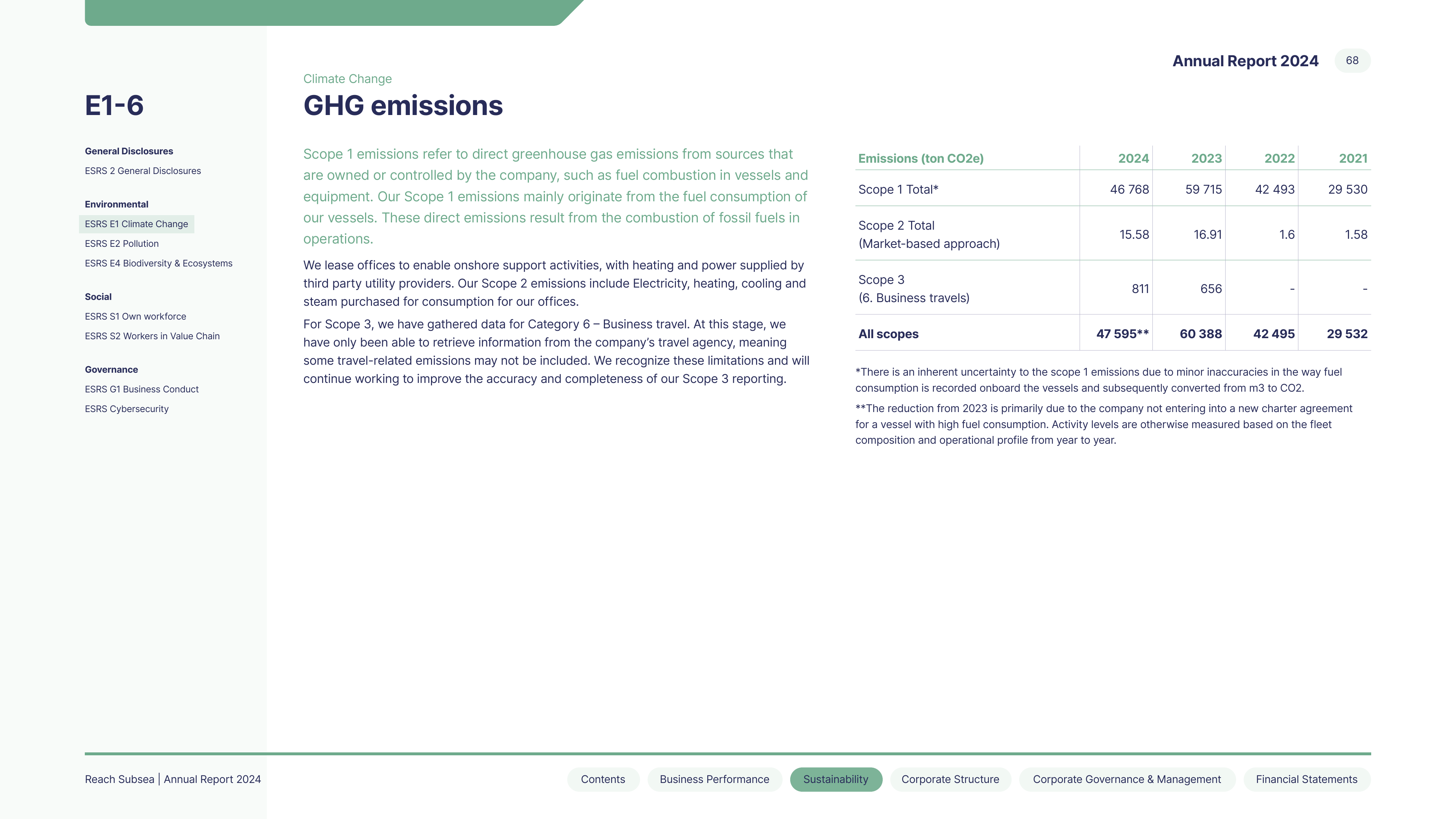The image size is (1456, 819).
Task: Open ESRS S2 Workers in Value Chain
Action: tap(152, 336)
